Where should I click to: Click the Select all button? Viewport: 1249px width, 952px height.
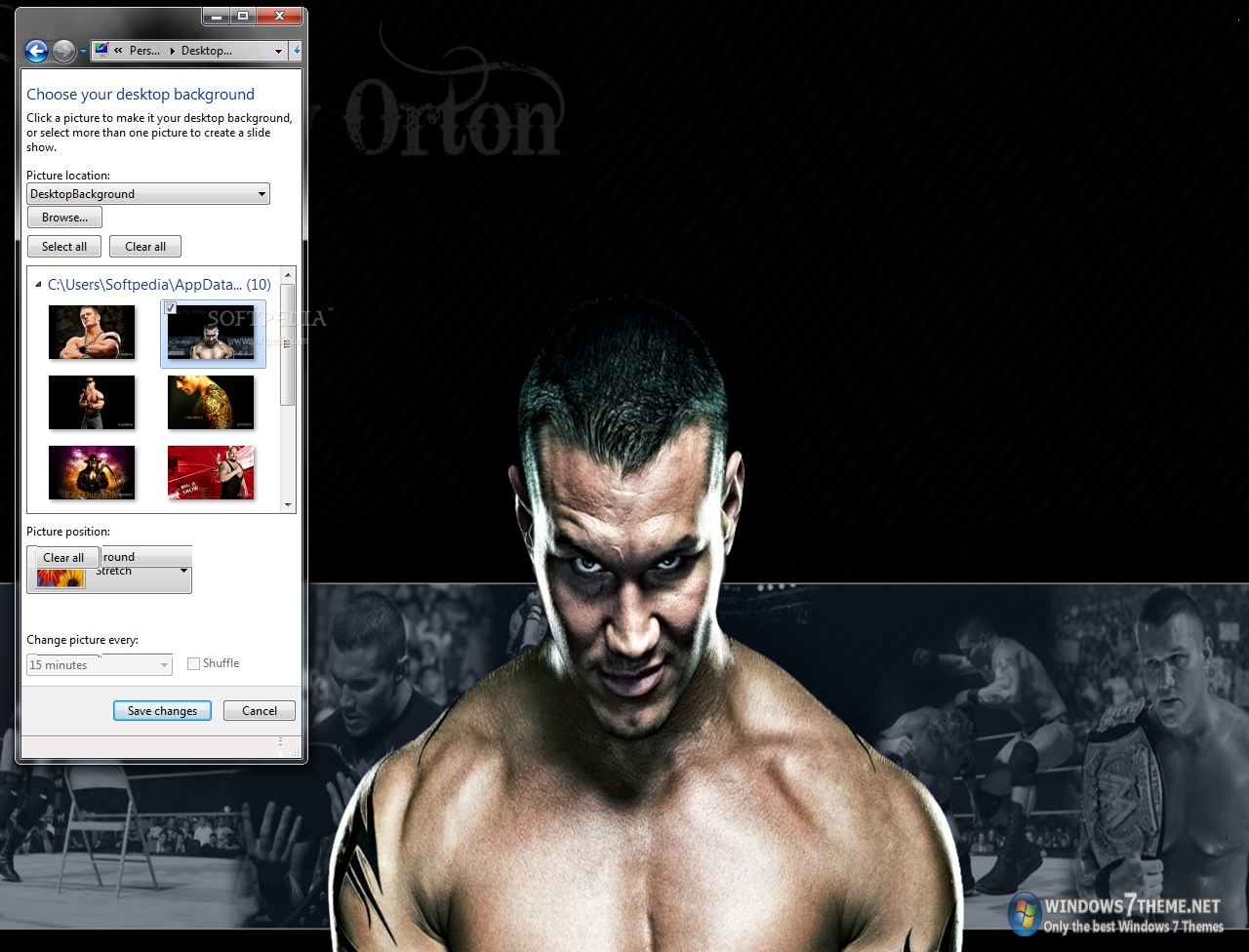point(64,247)
